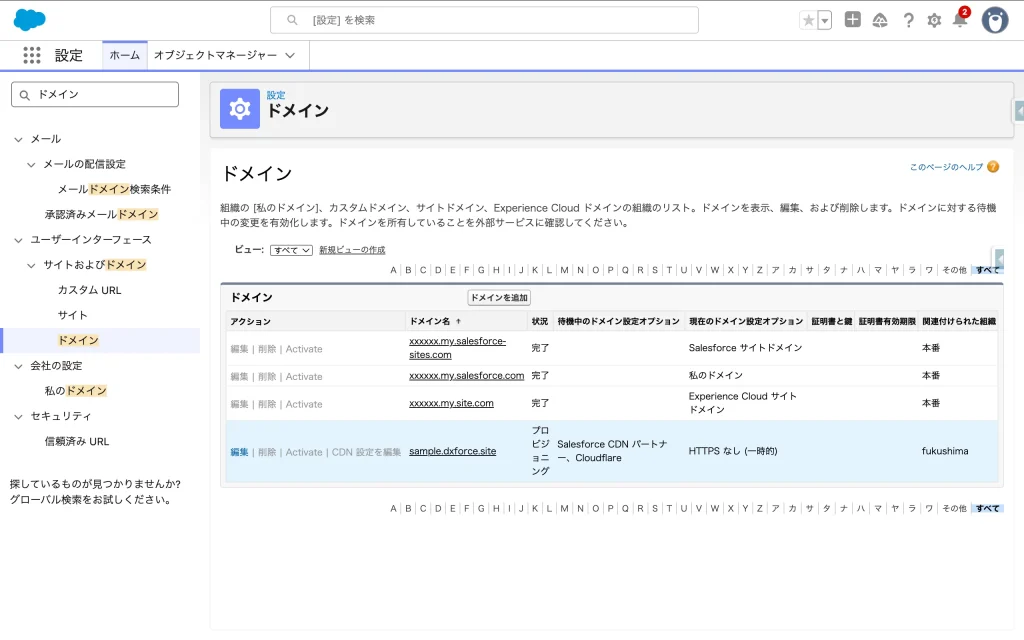Collapse the ユーザーインターフェース section
The image size is (1024, 640).
[19, 240]
